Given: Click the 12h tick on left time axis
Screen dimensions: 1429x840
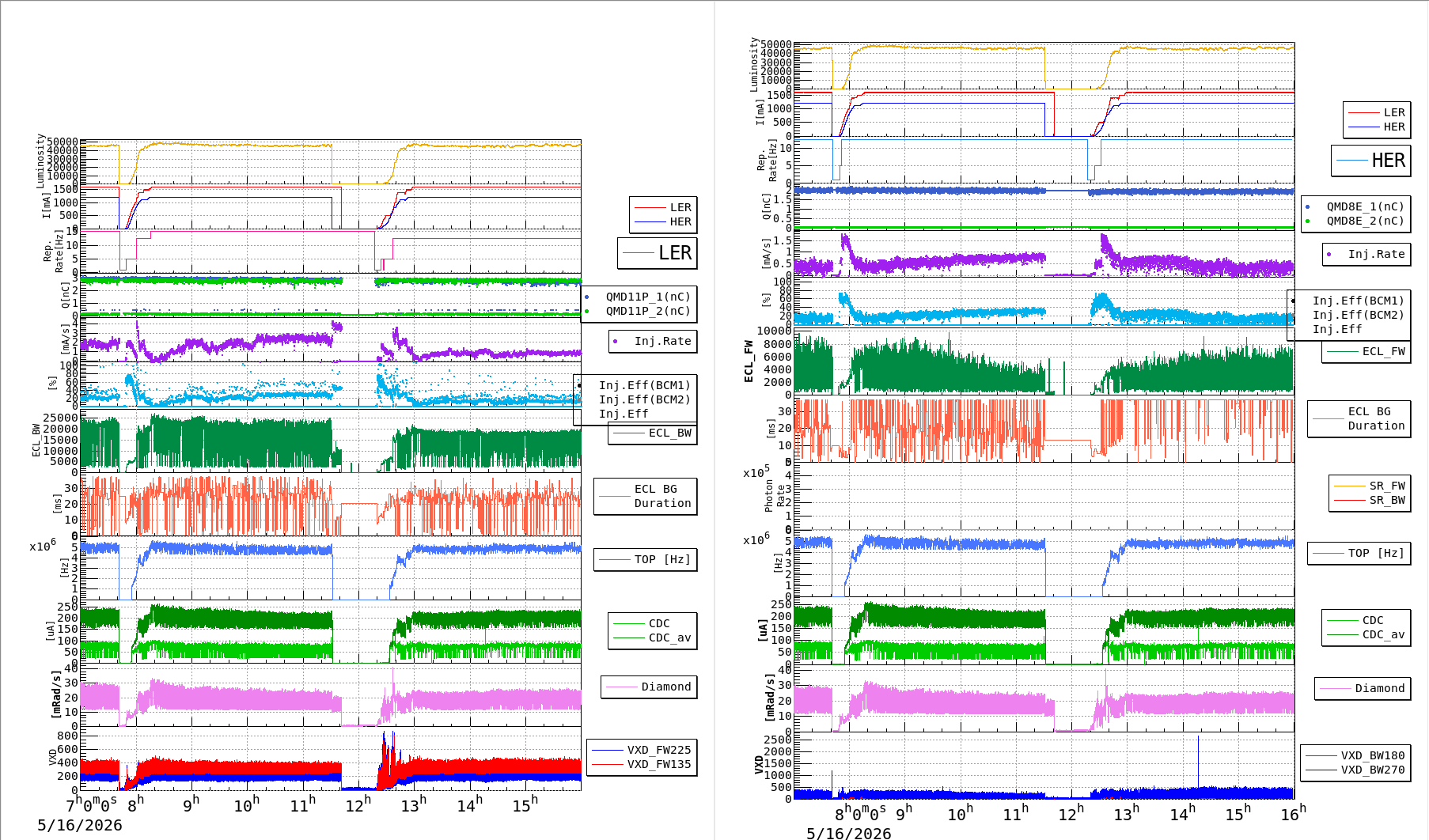Looking at the screenshot, I should pyautogui.click(x=358, y=804).
